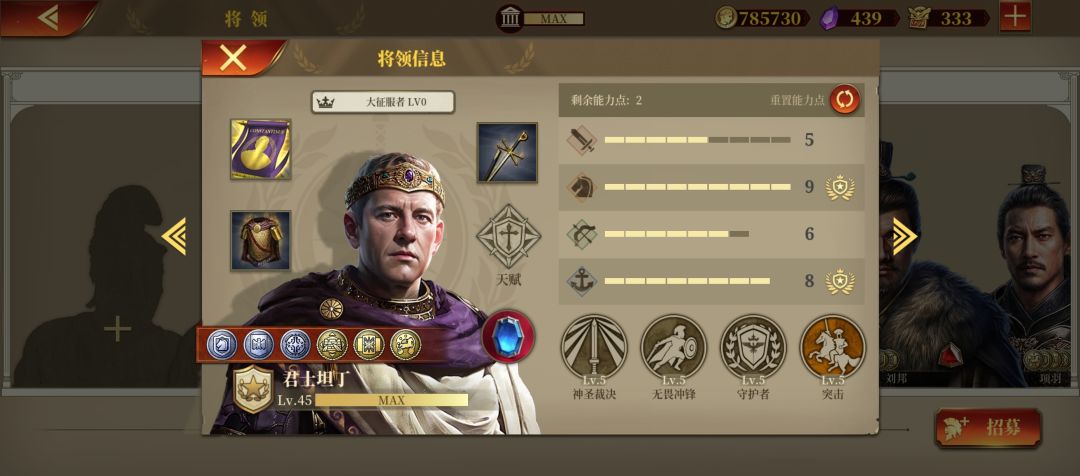Show next general with right chevron arrow
The height and width of the screenshot is (476, 1080).
click(904, 236)
